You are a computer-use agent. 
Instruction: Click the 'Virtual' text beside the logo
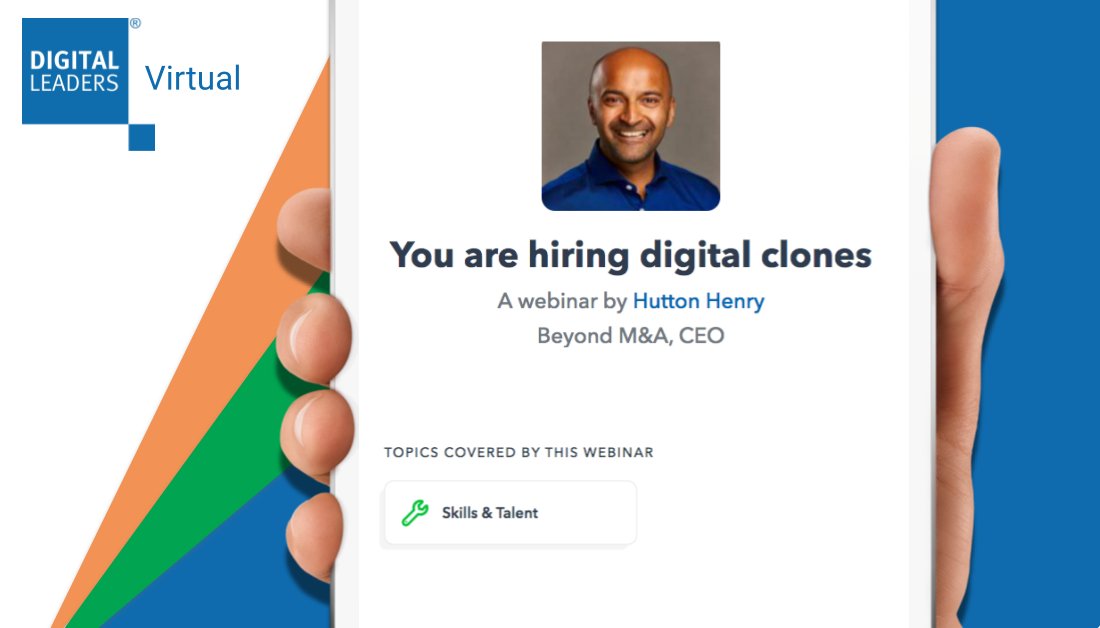[x=193, y=78]
